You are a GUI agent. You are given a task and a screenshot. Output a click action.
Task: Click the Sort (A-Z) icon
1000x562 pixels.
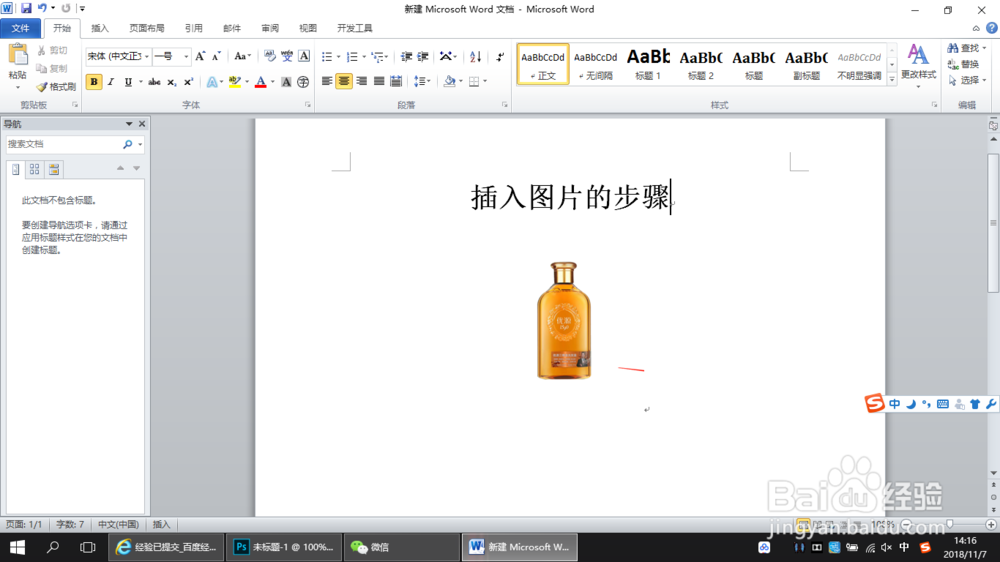coord(475,56)
